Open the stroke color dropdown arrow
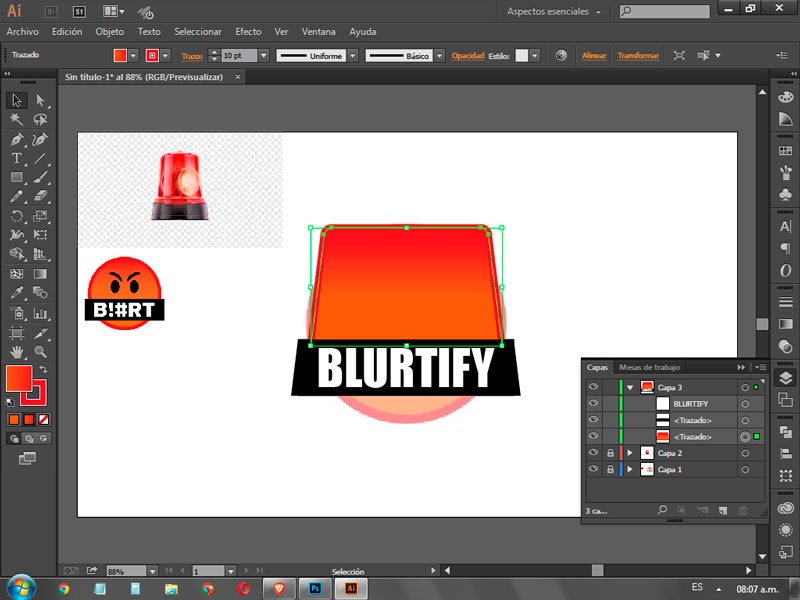Viewport: 800px width, 600px height. (165, 56)
